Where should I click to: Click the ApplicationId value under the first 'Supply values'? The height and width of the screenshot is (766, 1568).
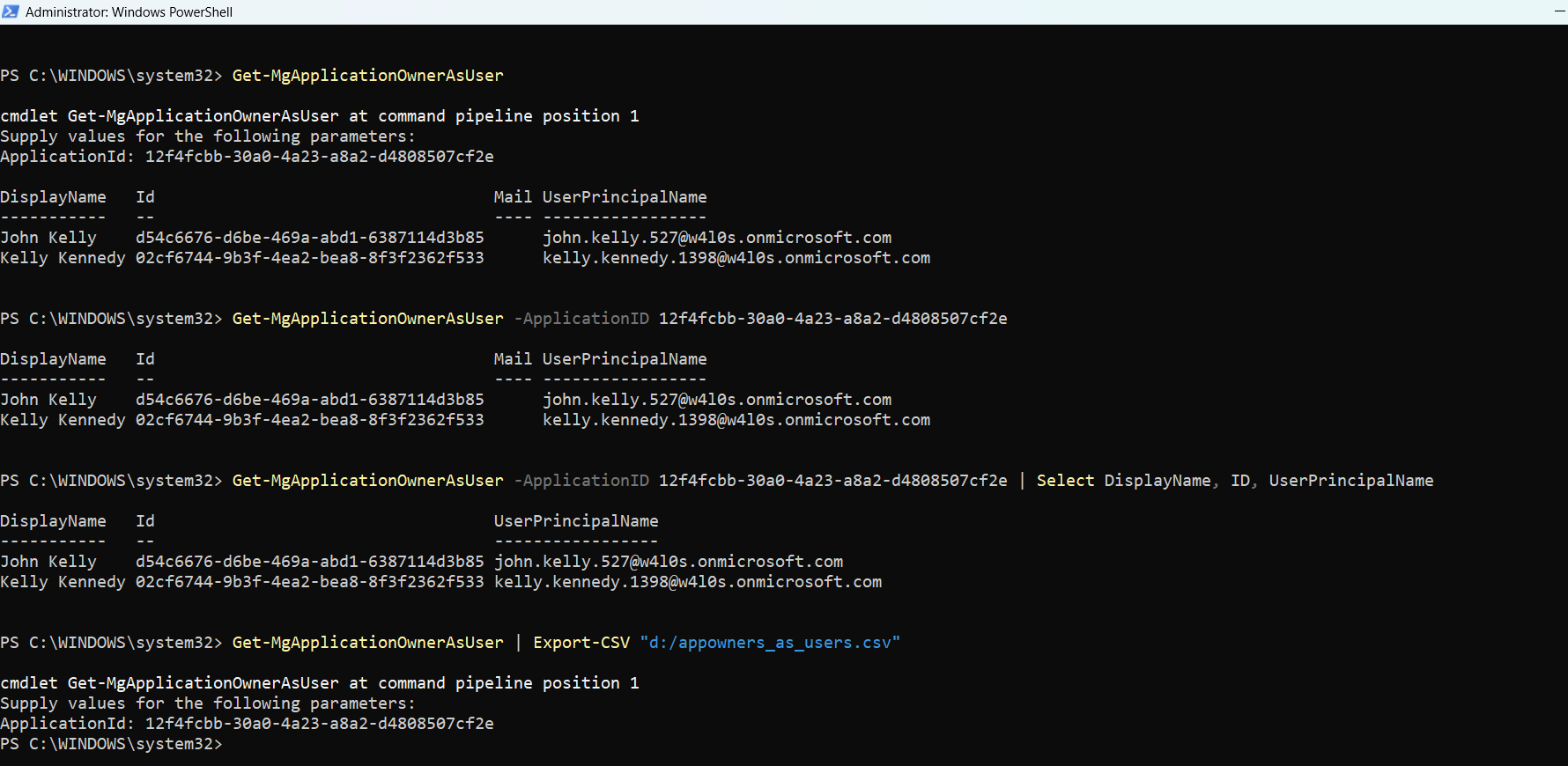click(x=319, y=157)
